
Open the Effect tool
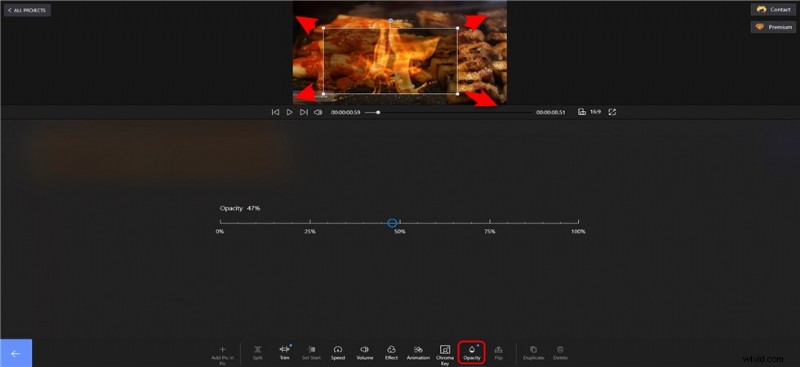[391, 353]
